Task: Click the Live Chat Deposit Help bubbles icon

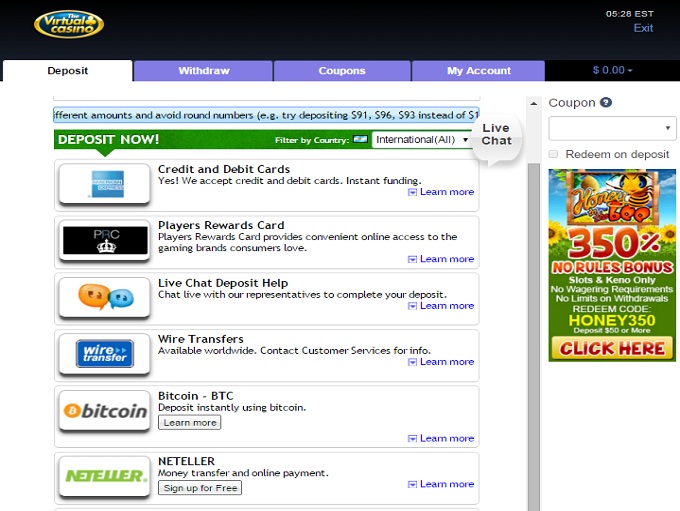Action: [104, 297]
